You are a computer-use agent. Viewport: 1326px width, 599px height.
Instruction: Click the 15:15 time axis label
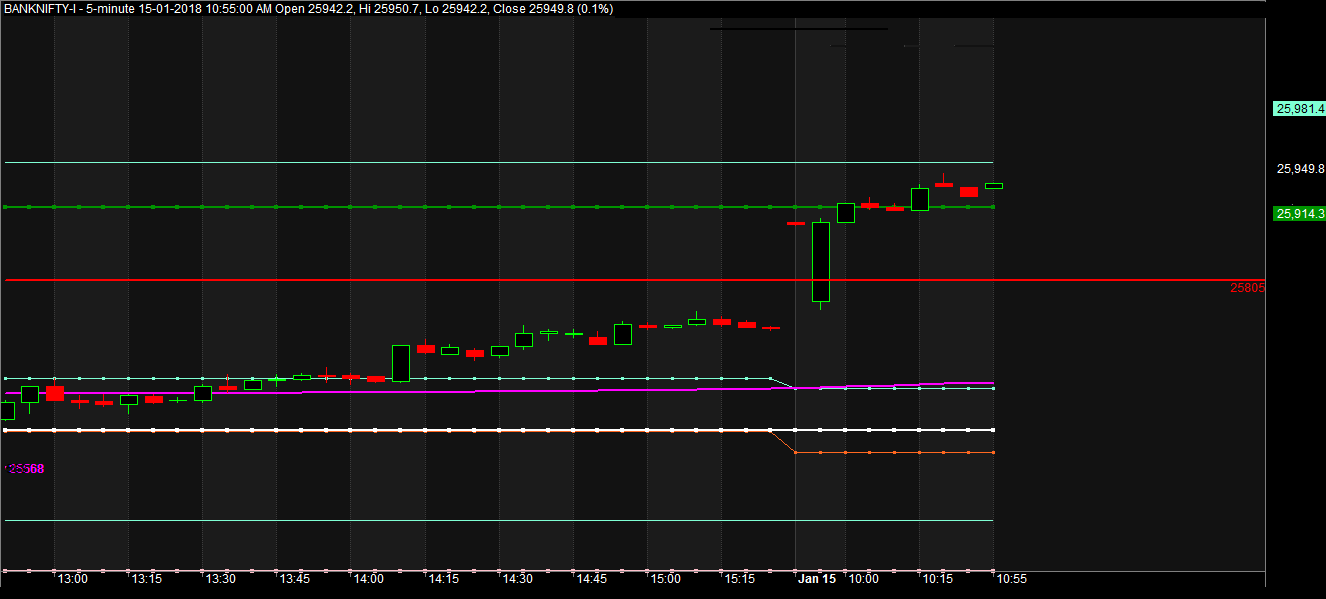point(739,579)
